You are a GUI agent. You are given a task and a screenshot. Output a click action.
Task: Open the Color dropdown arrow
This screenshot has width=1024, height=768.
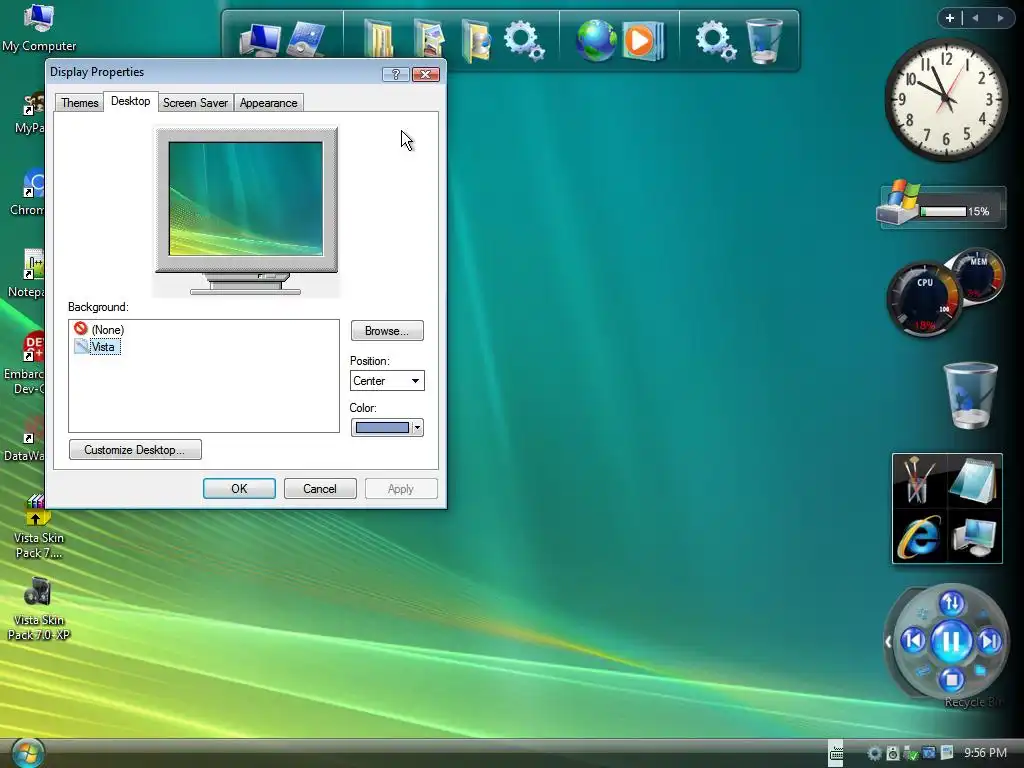(x=417, y=428)
